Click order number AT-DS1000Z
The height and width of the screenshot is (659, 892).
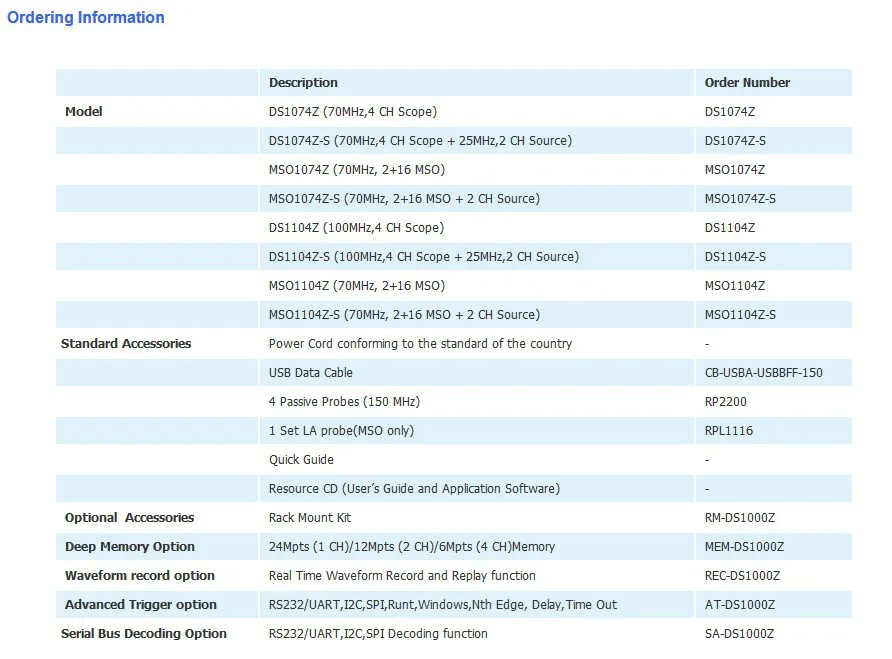(x=740, y=605)
